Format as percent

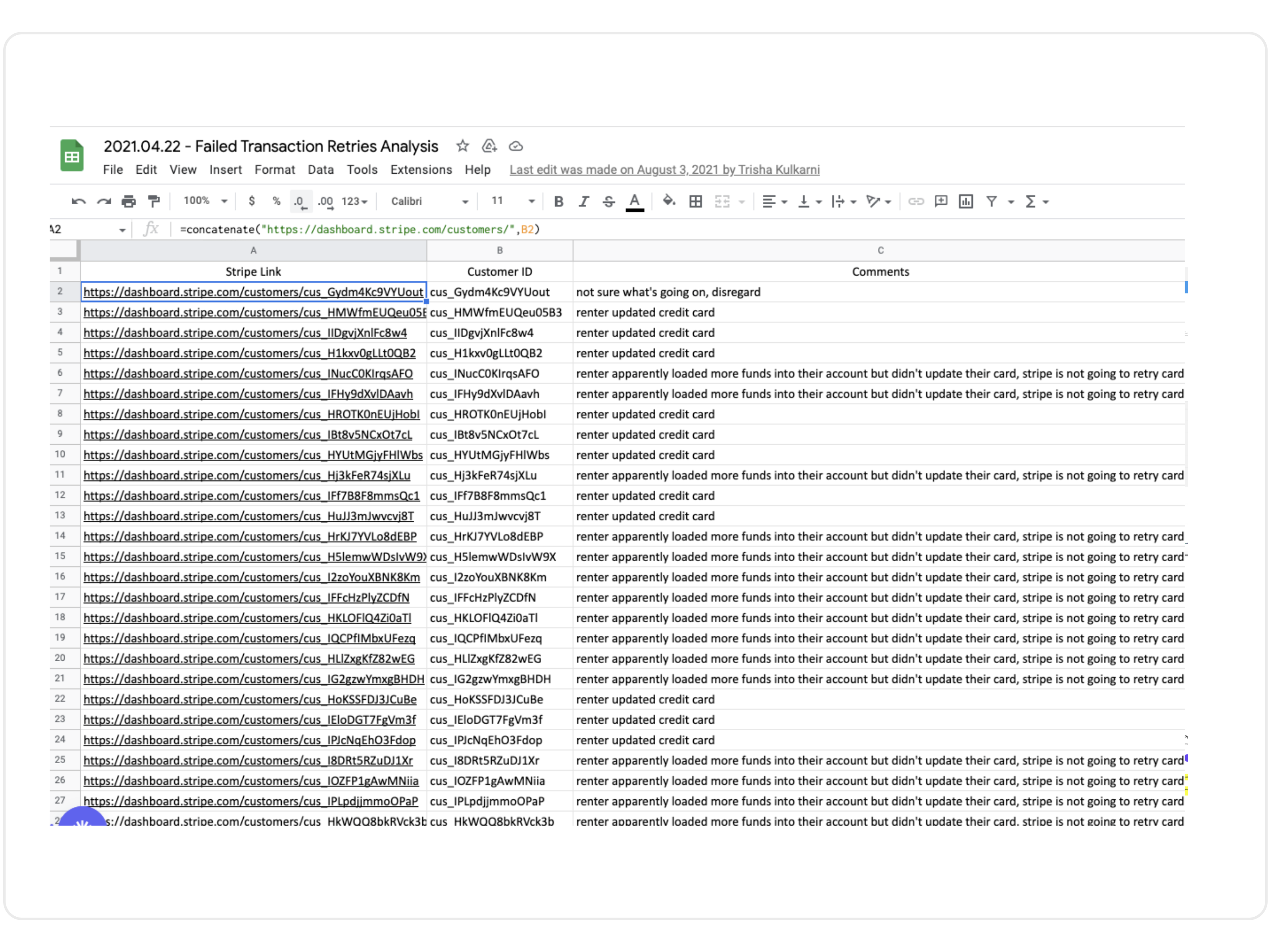(276, 201)
